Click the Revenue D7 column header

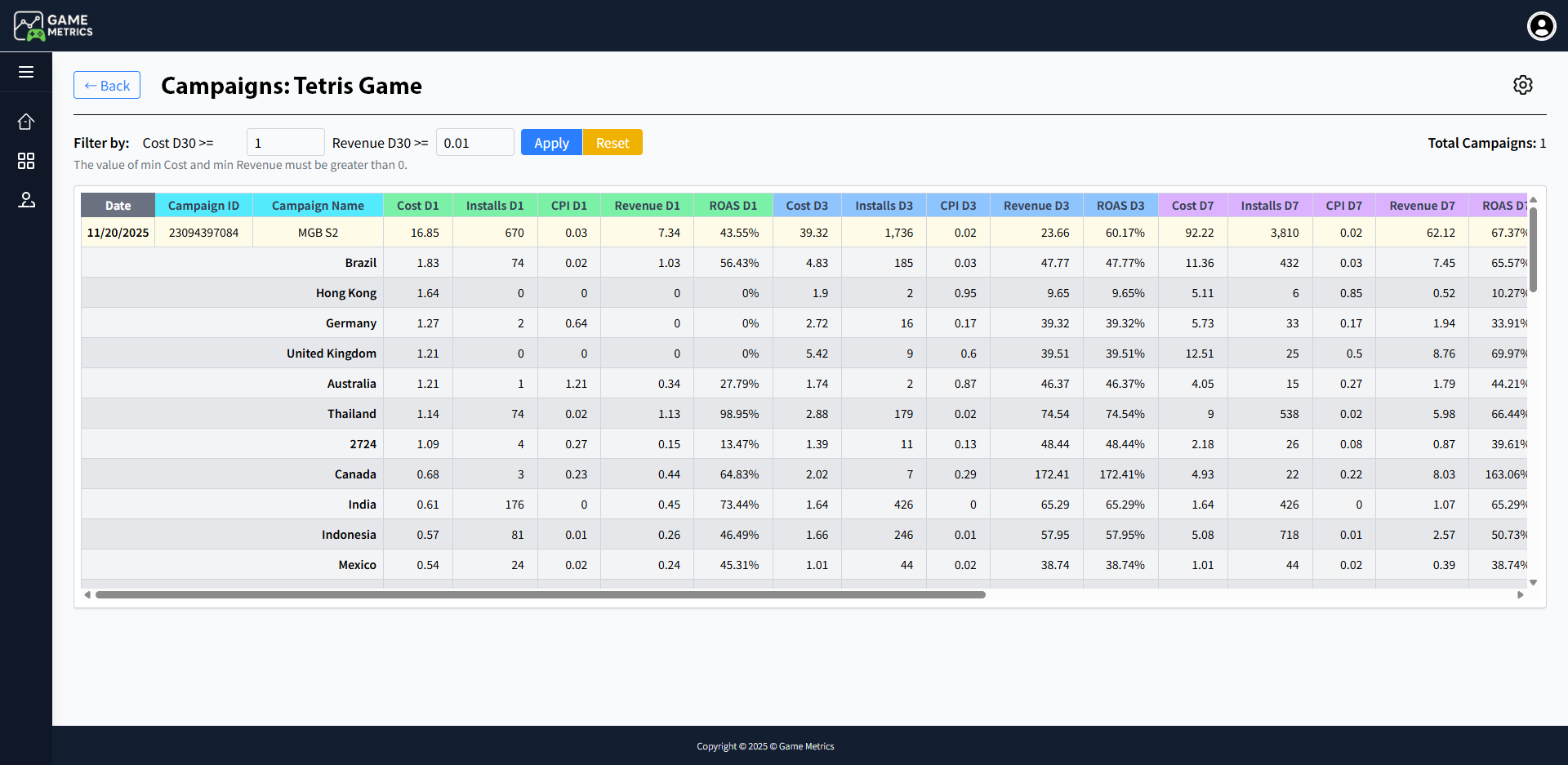click(x=1422, y=206)
